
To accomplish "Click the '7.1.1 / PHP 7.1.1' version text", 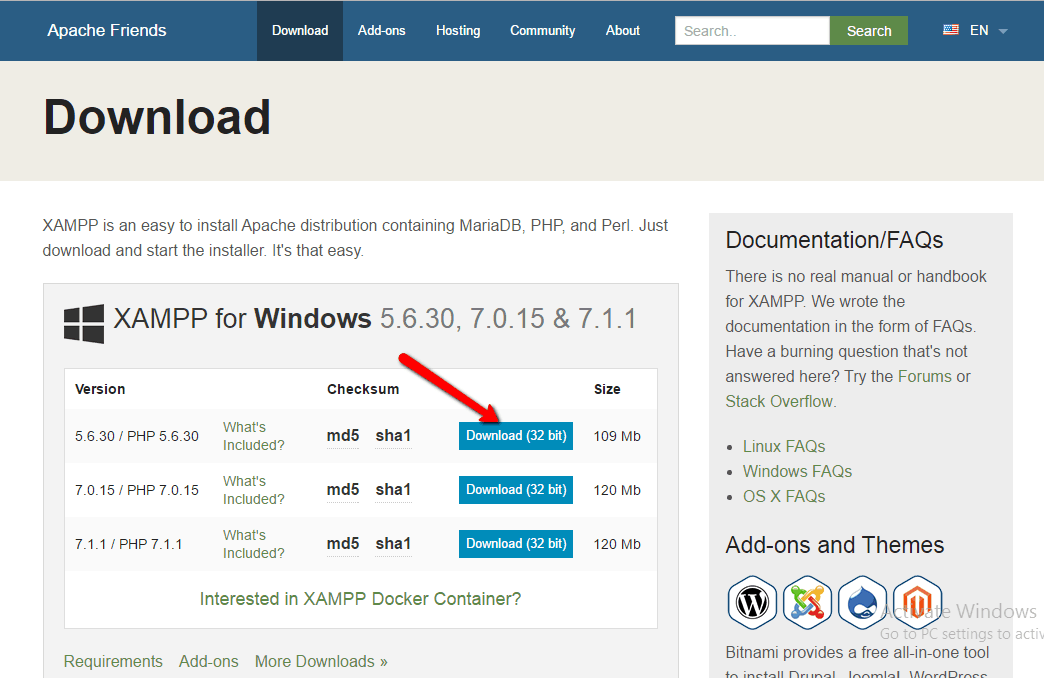I will tap(129, 544).
